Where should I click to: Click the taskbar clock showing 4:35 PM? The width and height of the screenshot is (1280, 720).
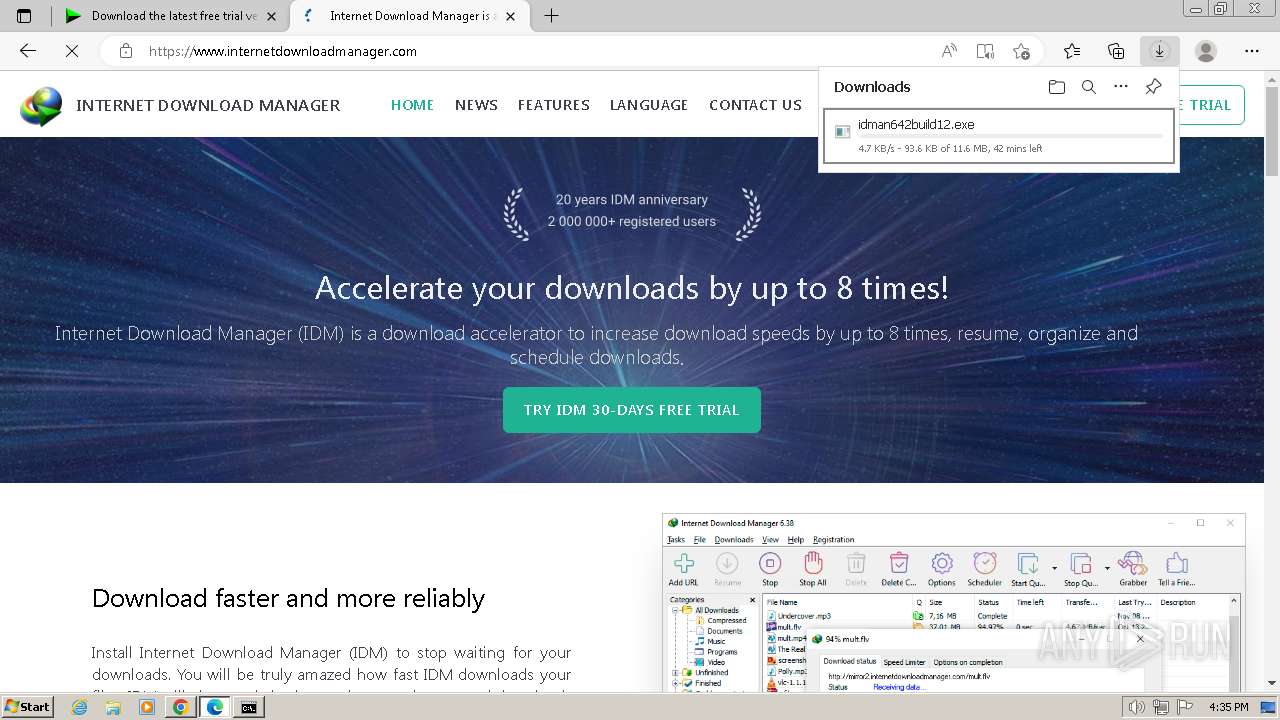[1229, 707]
